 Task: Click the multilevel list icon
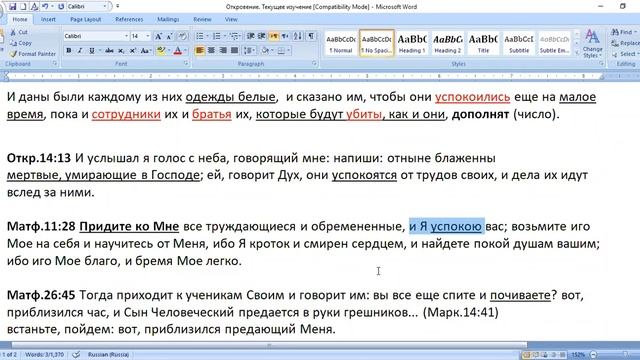(234, 36)
